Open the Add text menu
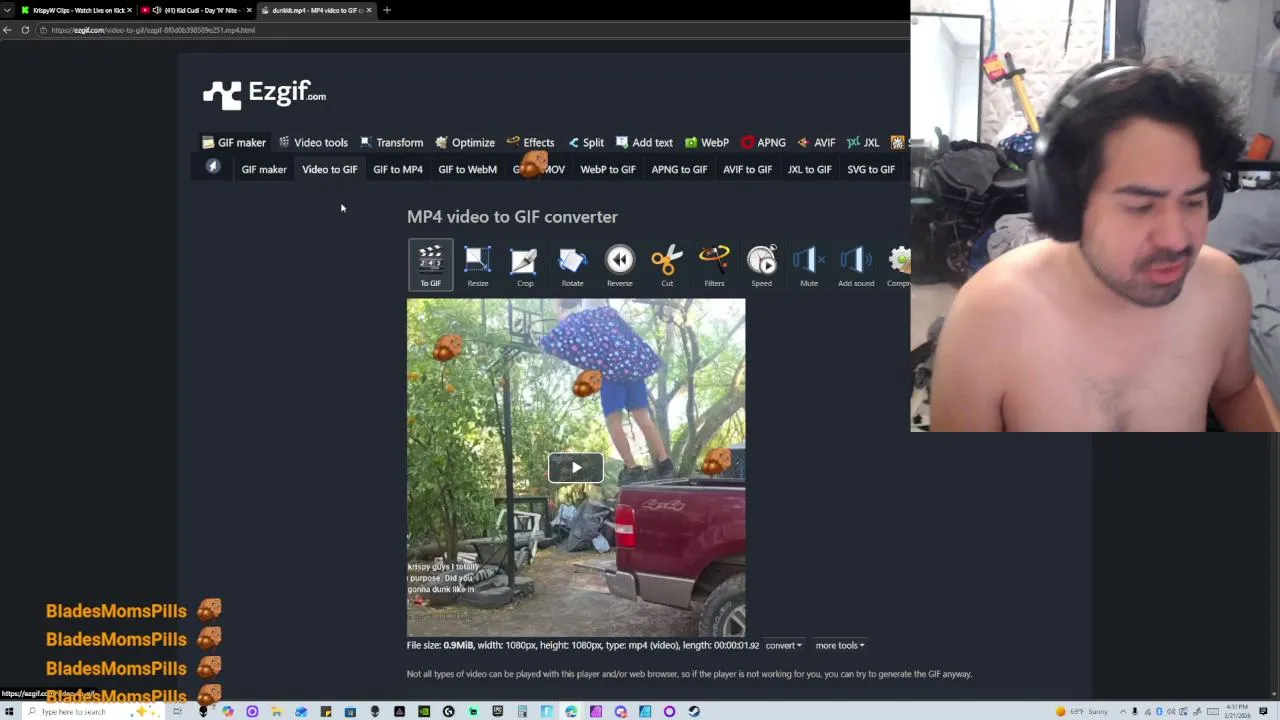Screen dimensions: 1280x720 tap(644, 142)
